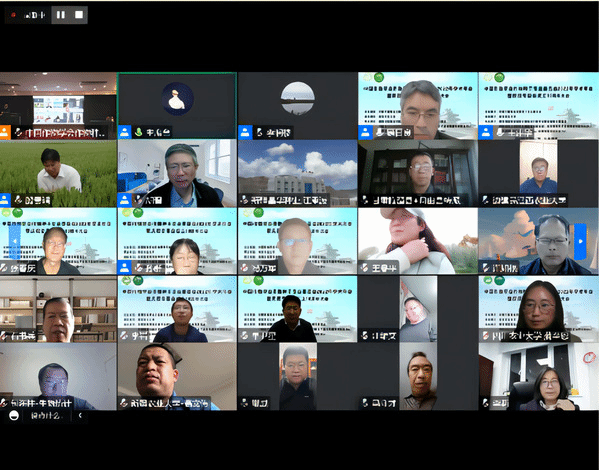599x470 pixels.
Task: Click muted mic icon on cloud-building tile
Action: tap(244, 199)
